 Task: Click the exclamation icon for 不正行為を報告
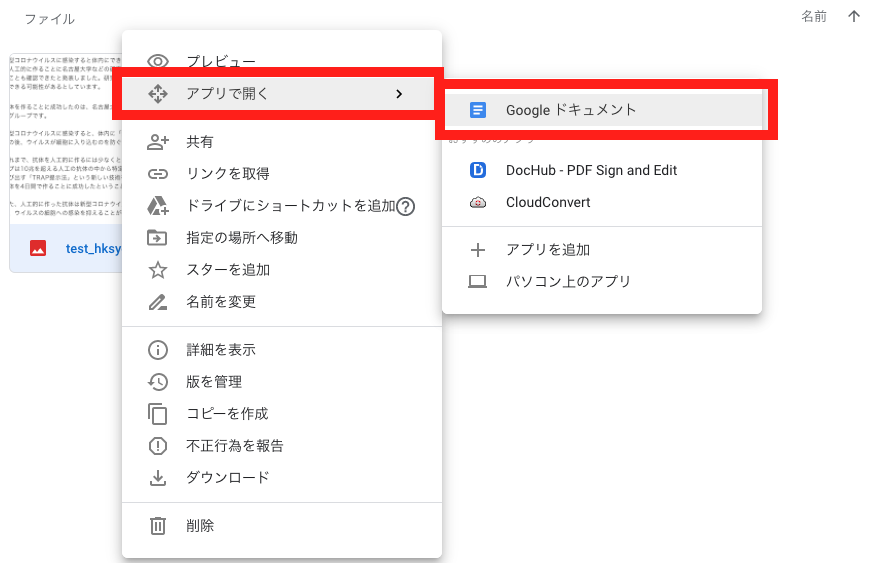158,445
